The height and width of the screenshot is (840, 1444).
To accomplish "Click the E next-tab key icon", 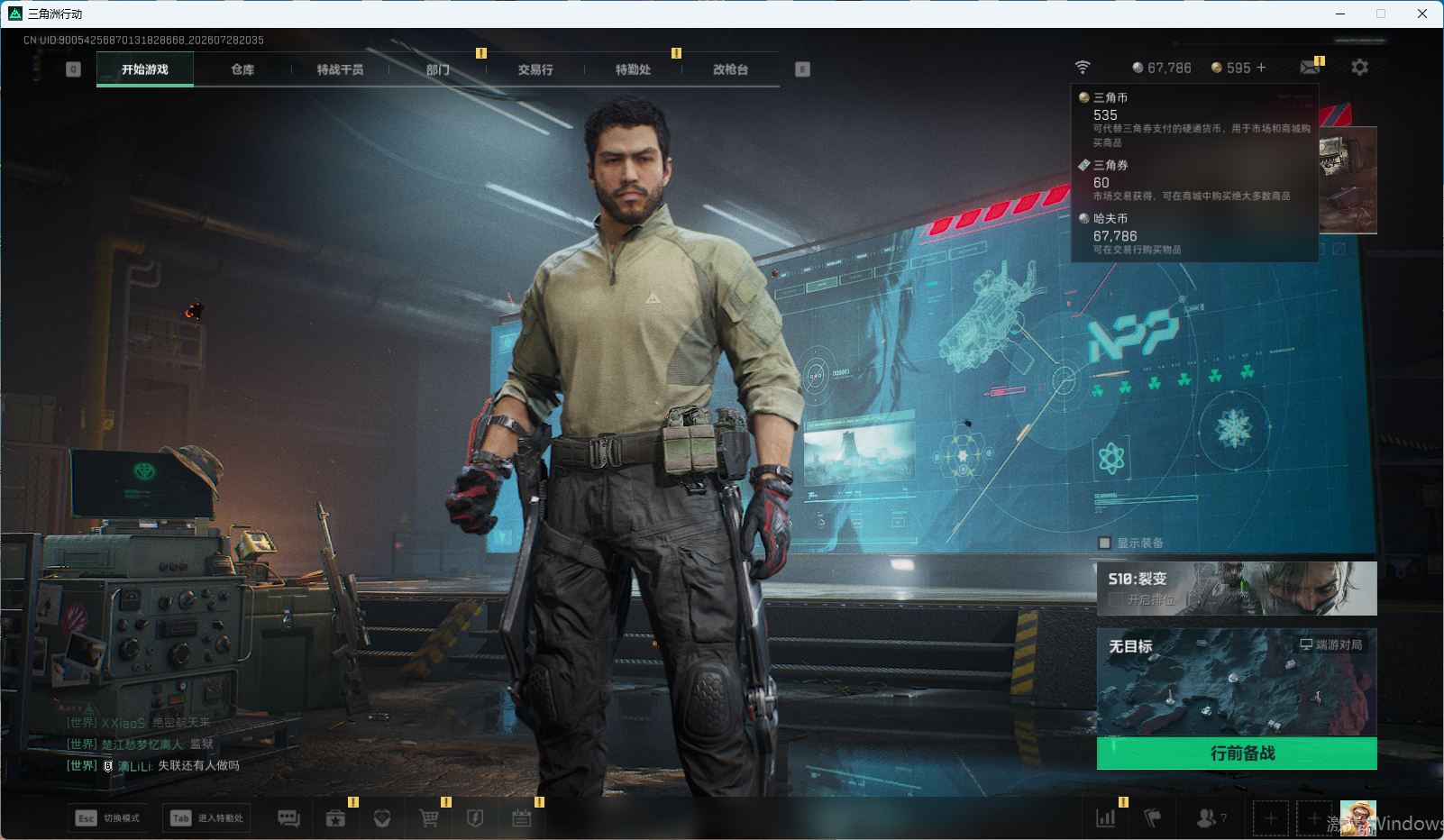I will (802, 69).
